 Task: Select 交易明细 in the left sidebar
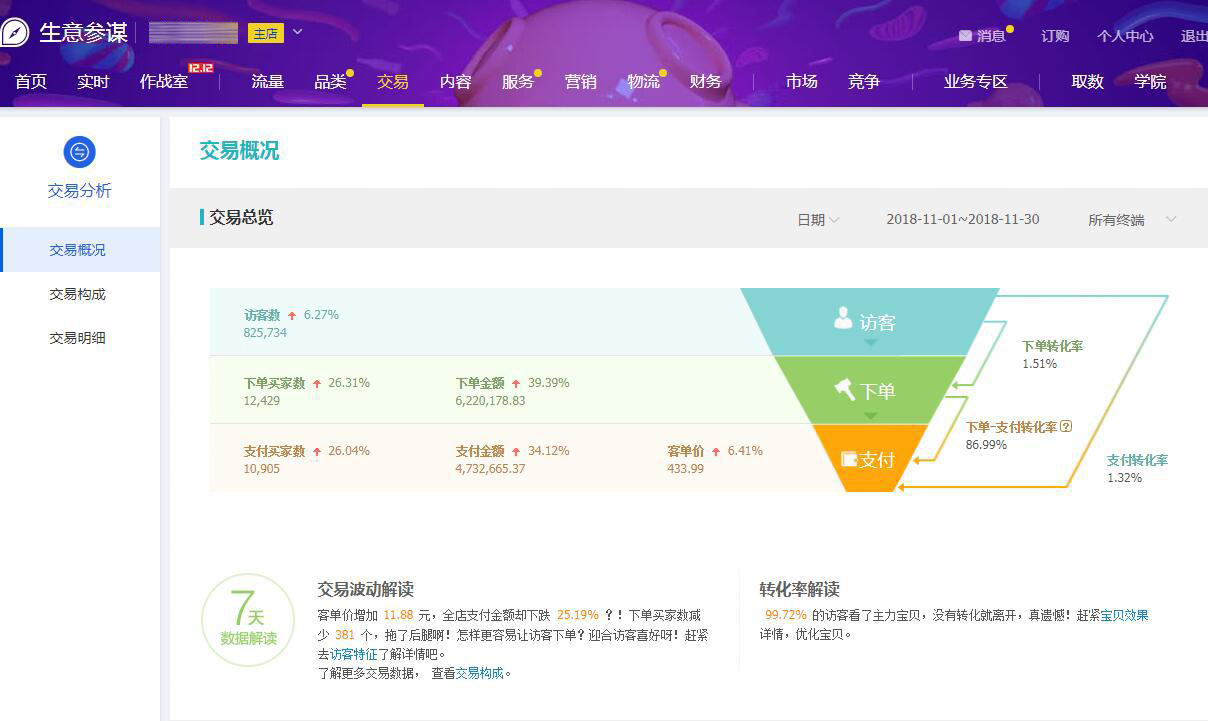pyautogui.click(x=78, y=338)
